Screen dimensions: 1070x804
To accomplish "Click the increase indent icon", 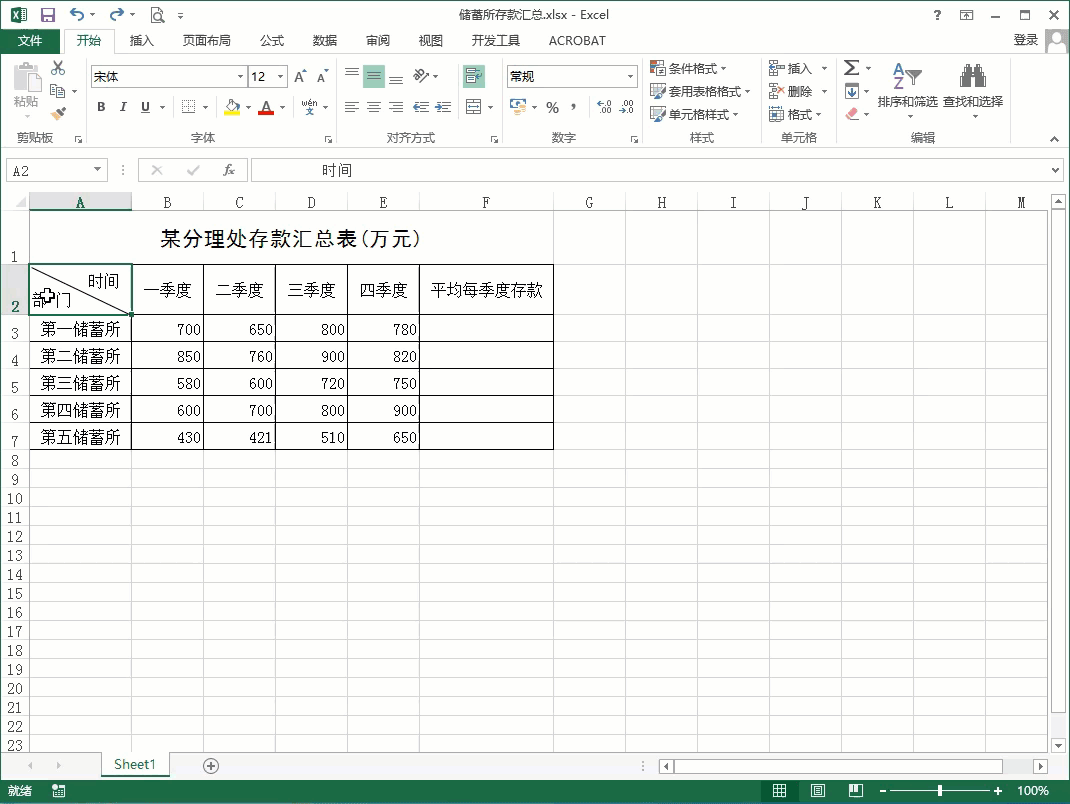I will click(x=443, y=107).
